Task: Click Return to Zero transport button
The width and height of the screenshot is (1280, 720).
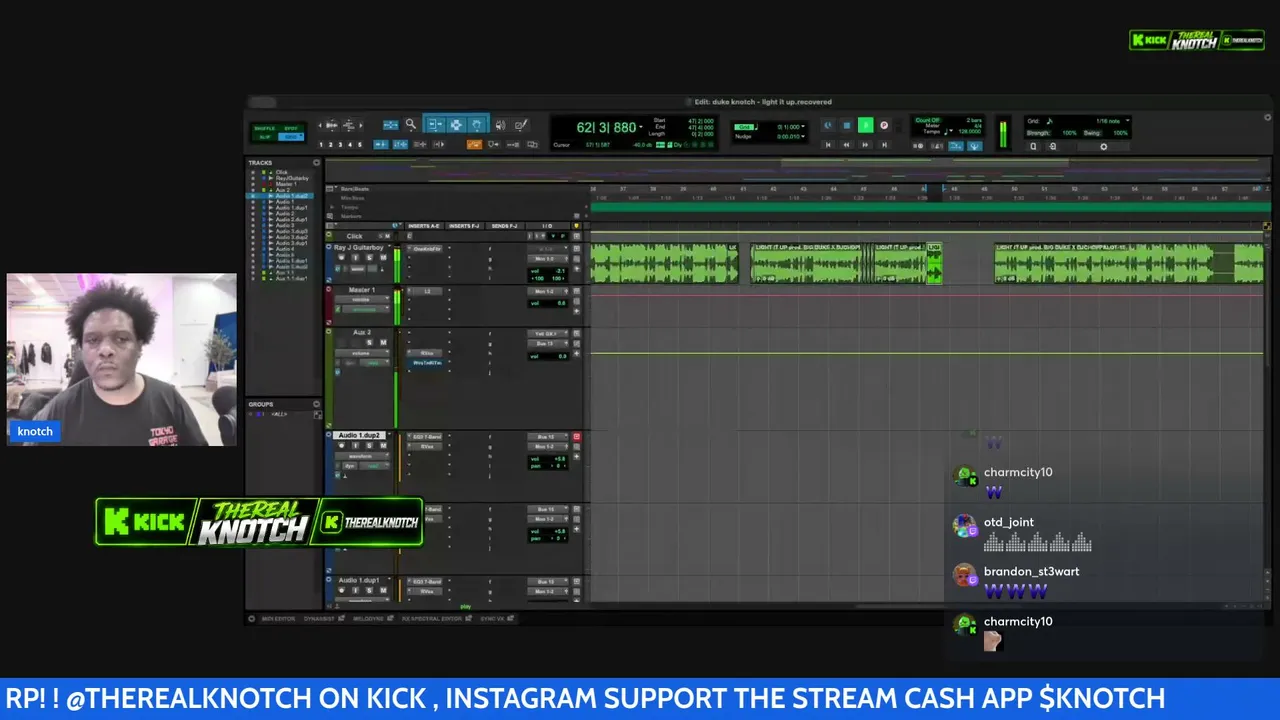Action: (x=828, y=145)
